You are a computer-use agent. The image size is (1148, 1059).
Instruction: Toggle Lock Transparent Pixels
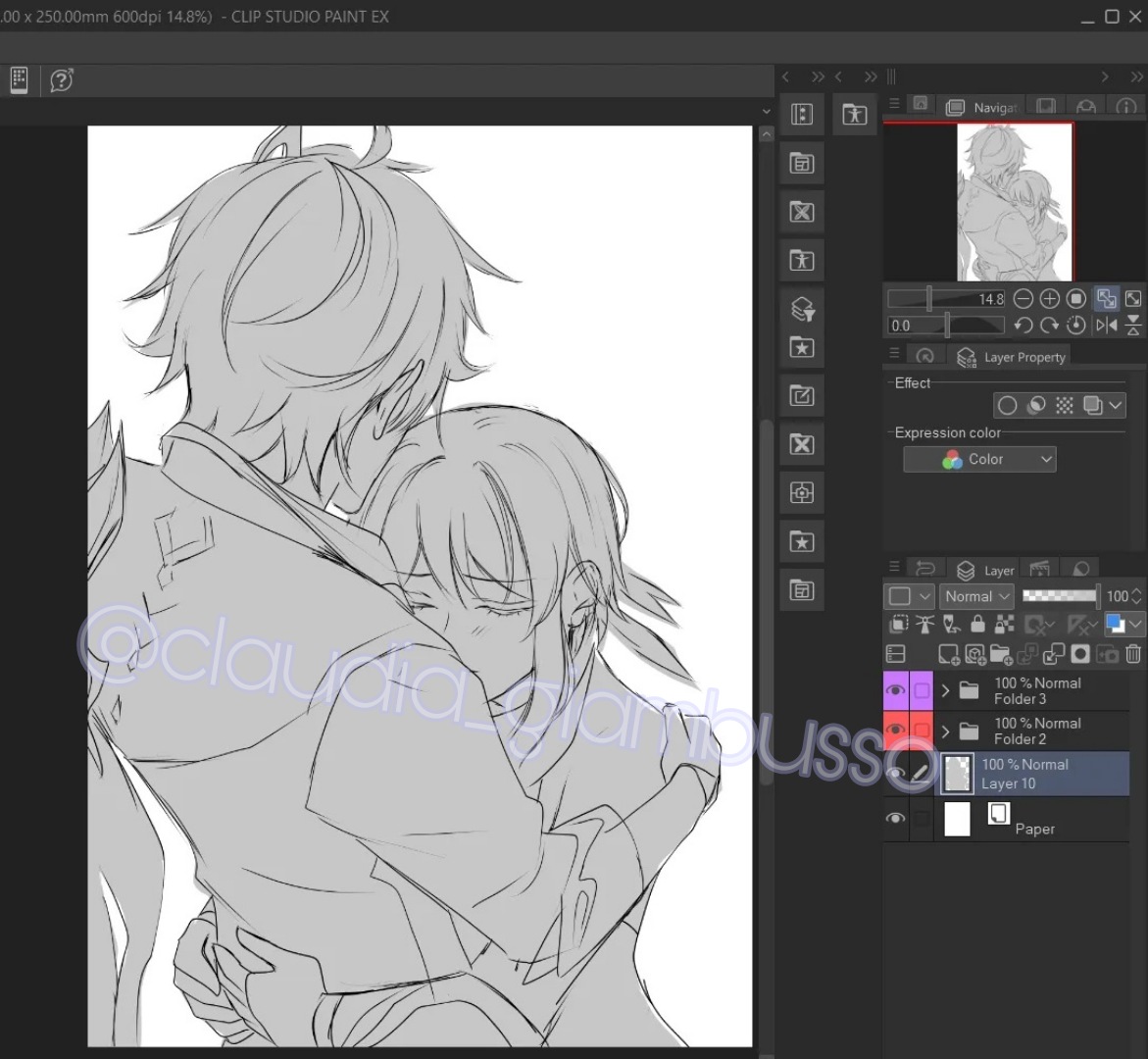pyautogui.click(x=1004, y=624)
